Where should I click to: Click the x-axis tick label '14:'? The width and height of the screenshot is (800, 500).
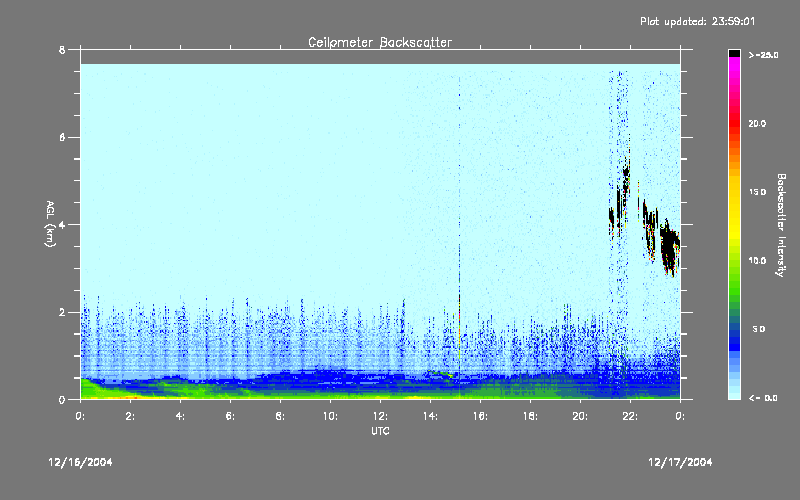(x=430, y=416)
